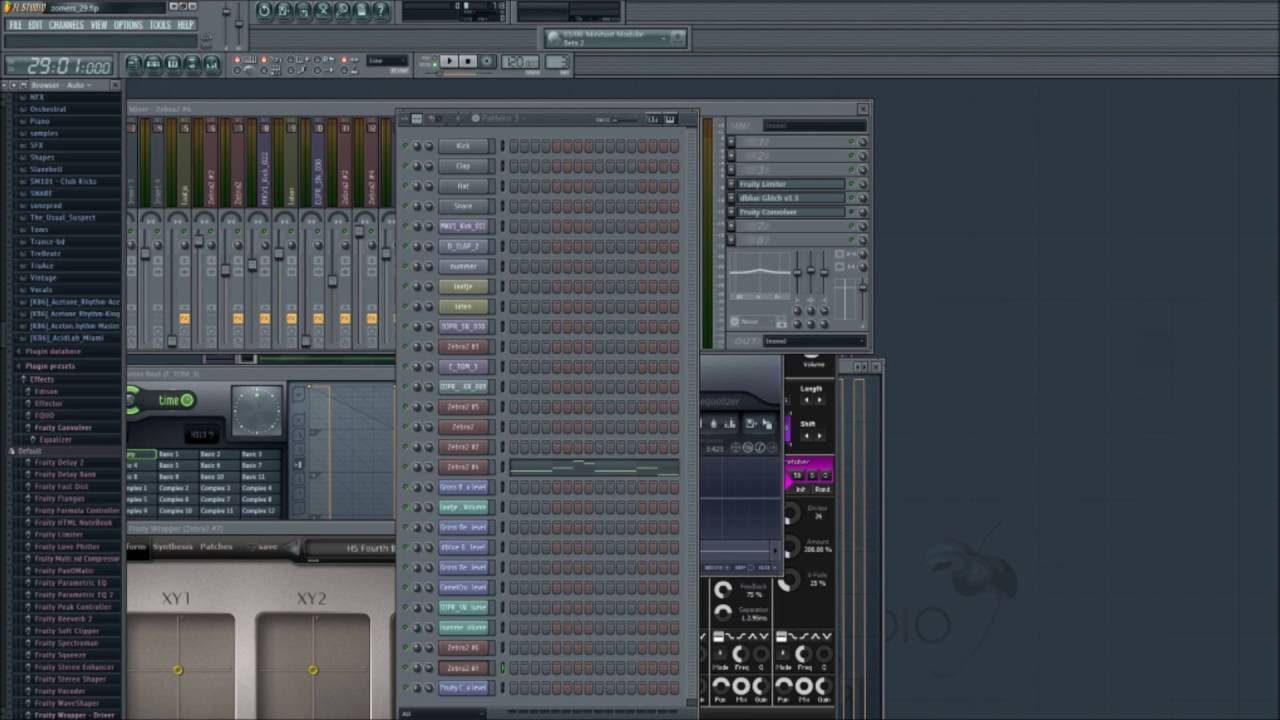Click the first window shortcut icon beside time display
Viewport: 1280px width, 720px height.
tap(133, 64)
